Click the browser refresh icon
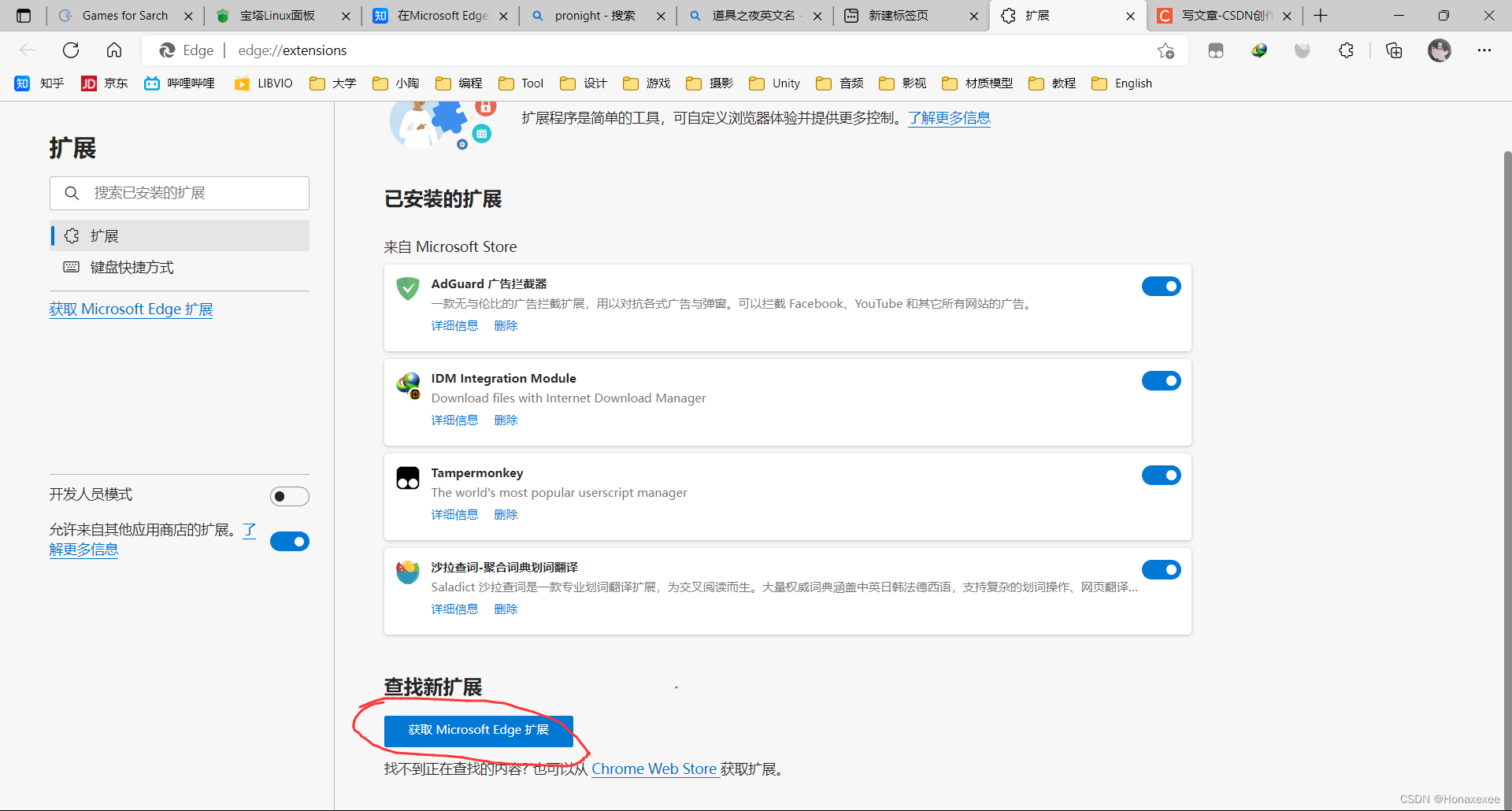The width and height of the screenshot is (1512, 811). tap(71, 50)
